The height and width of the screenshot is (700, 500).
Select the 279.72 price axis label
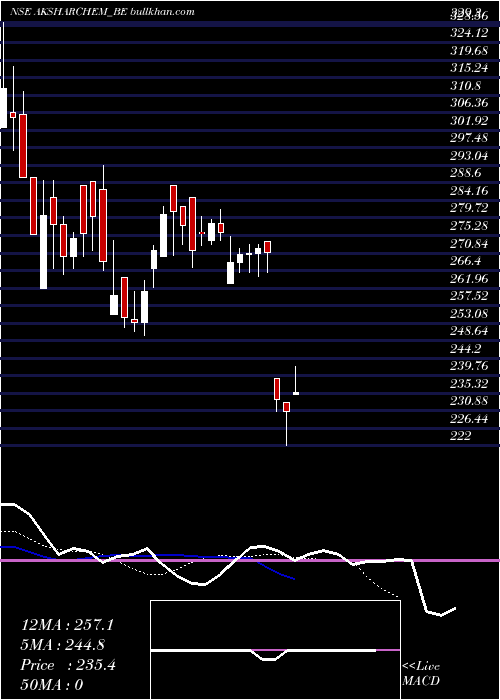click(470, 208)
